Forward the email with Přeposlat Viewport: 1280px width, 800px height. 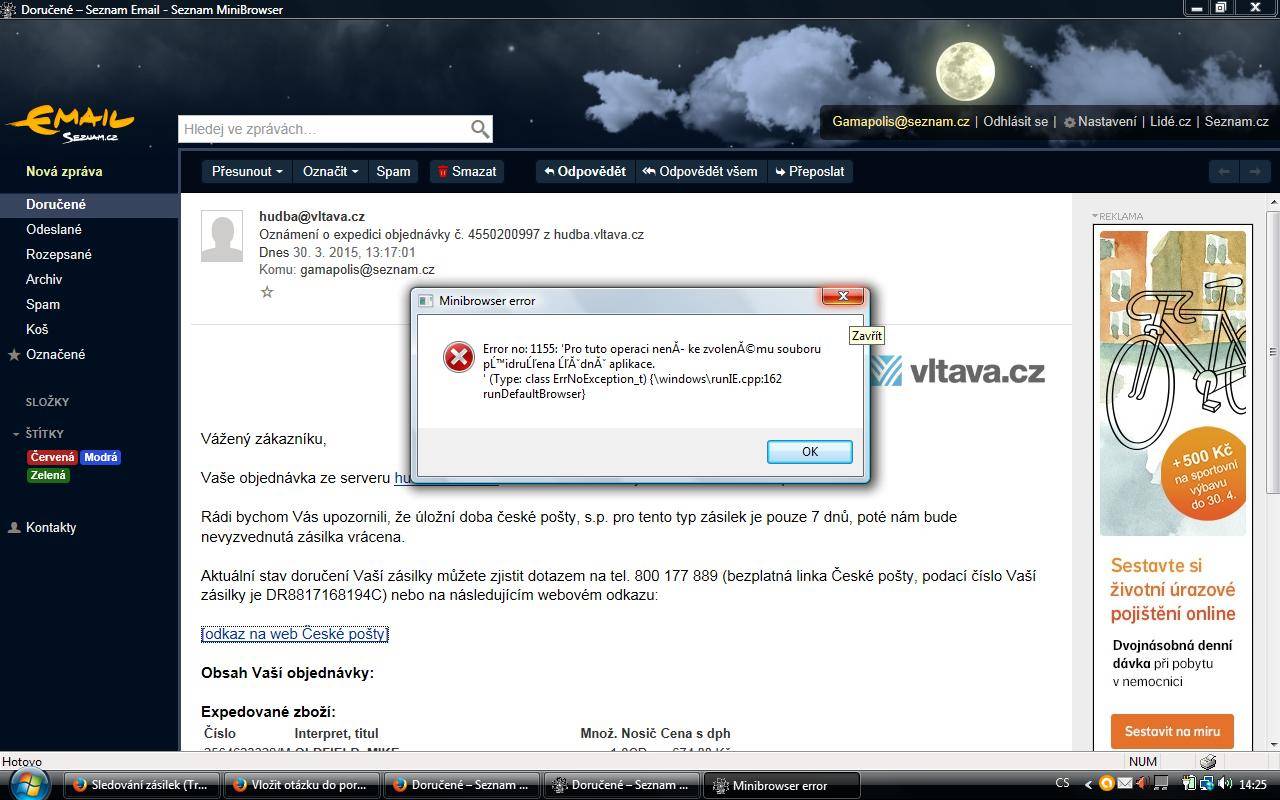[x=810, y=171]
